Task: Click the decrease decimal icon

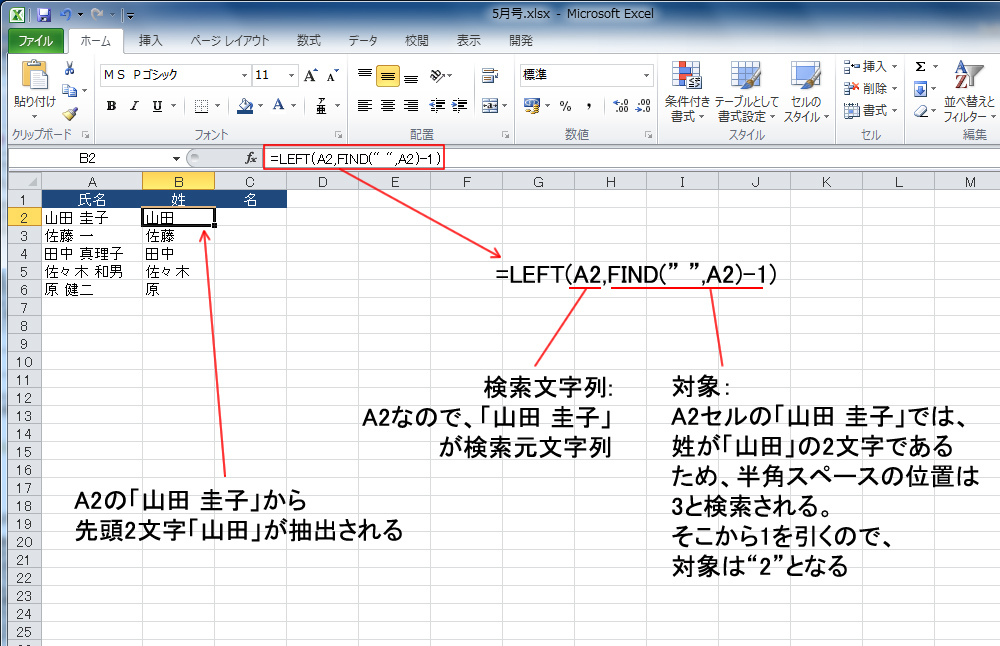Action: pyautogui.click(x=643, y=105)
